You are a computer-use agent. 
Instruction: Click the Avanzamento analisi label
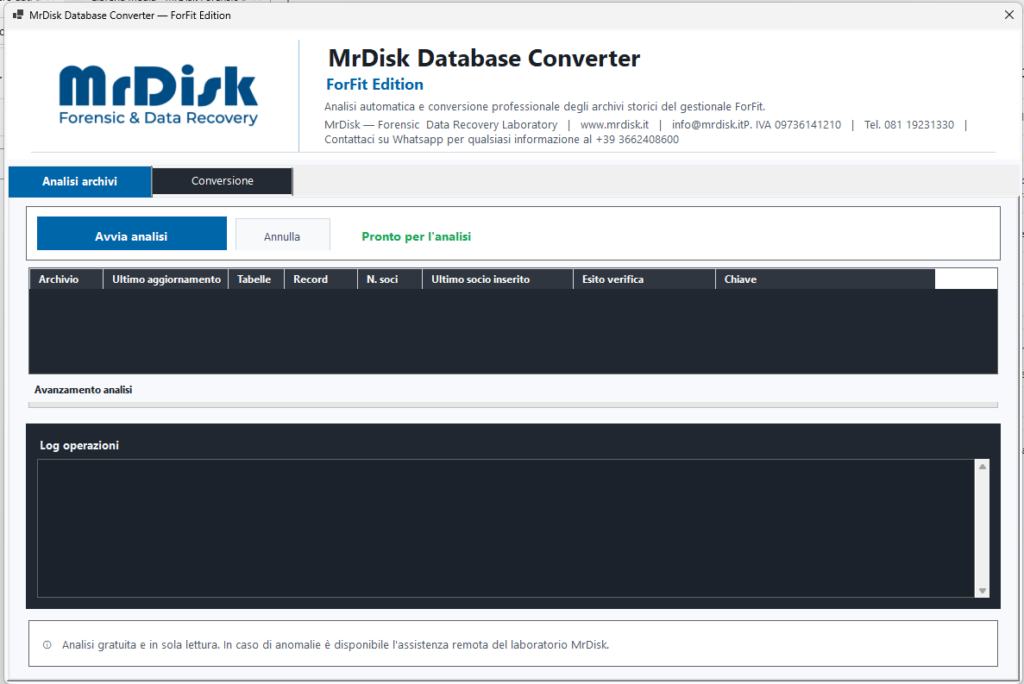(83, 389)
